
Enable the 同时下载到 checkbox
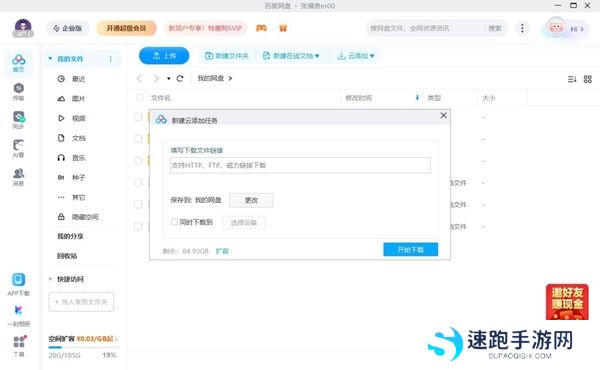pos(174,222)
